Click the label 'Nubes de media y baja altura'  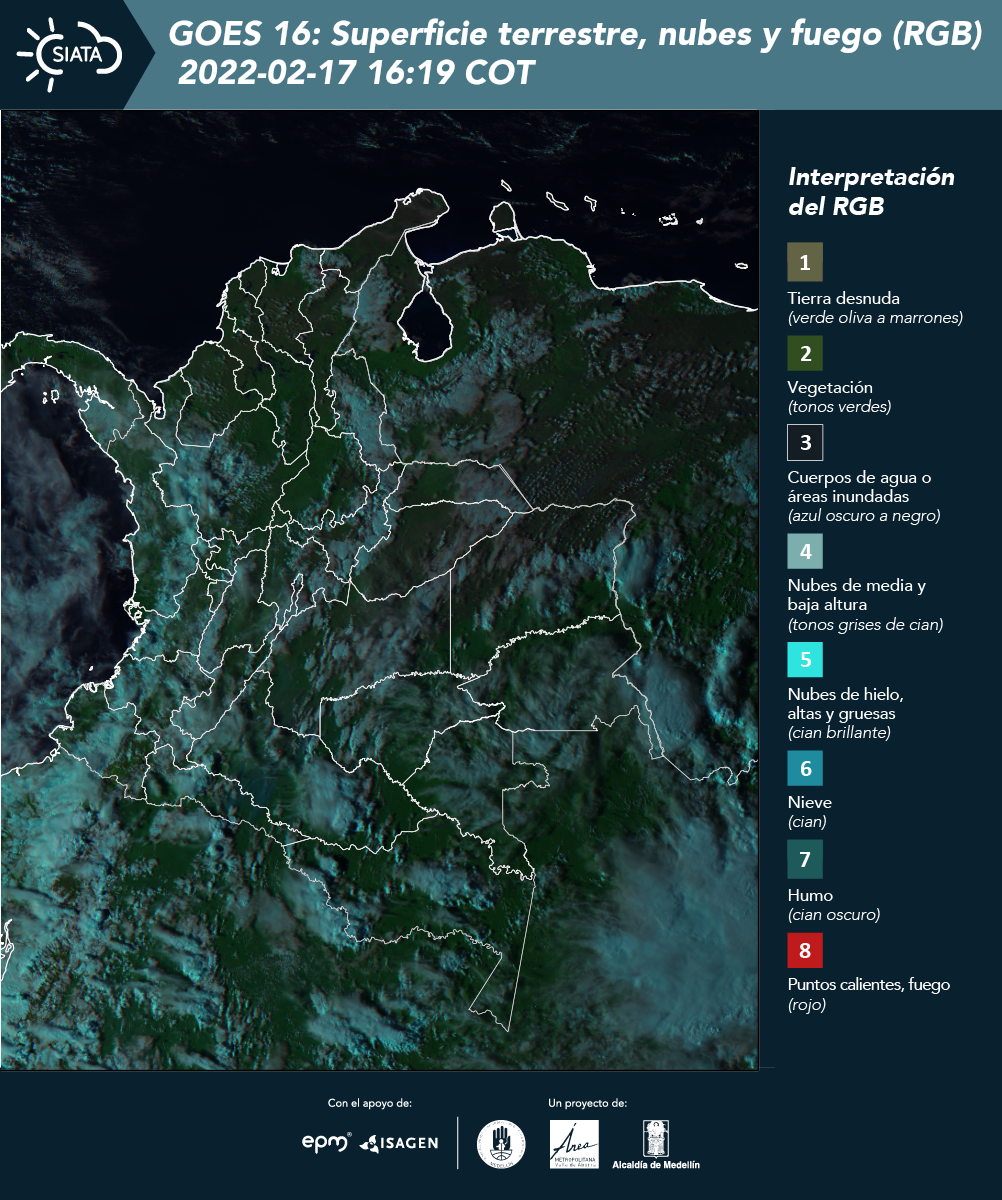[x=857, y=595]
